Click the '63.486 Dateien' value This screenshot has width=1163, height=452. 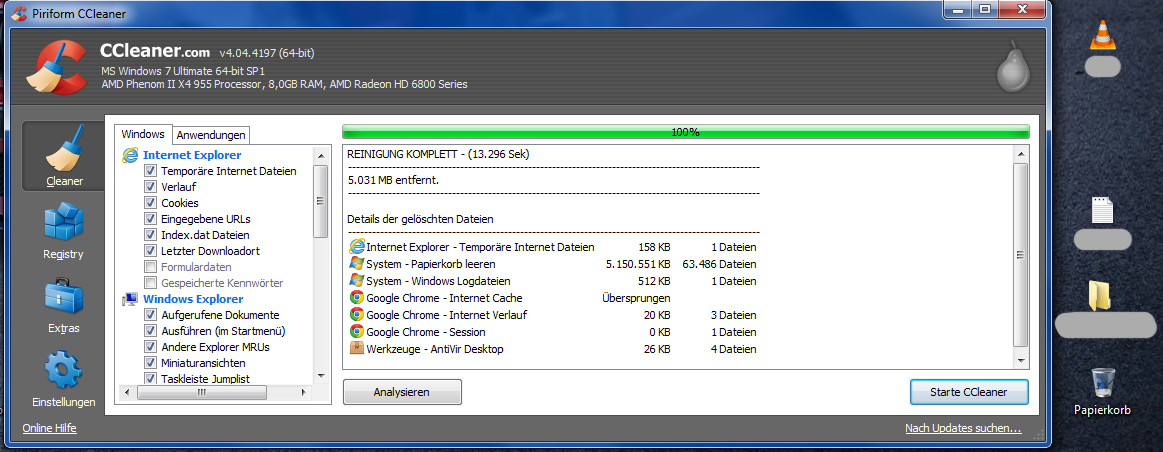coord(719,263)
